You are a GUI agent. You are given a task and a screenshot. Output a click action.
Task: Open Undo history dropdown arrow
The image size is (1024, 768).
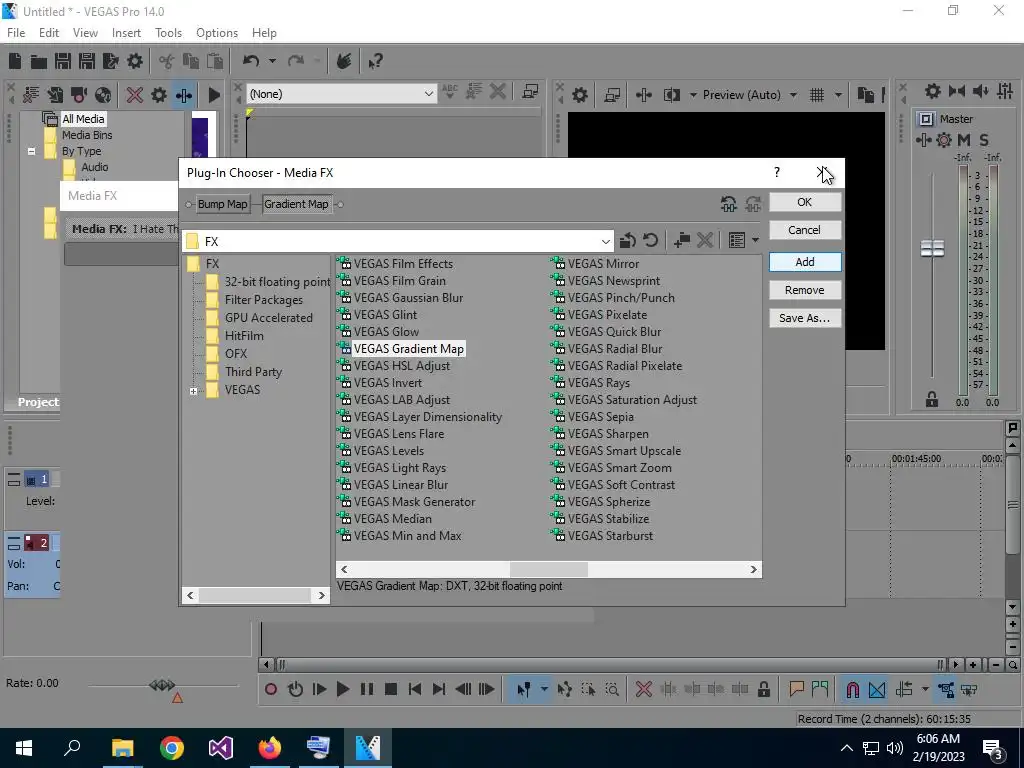(x=272, y=61)
